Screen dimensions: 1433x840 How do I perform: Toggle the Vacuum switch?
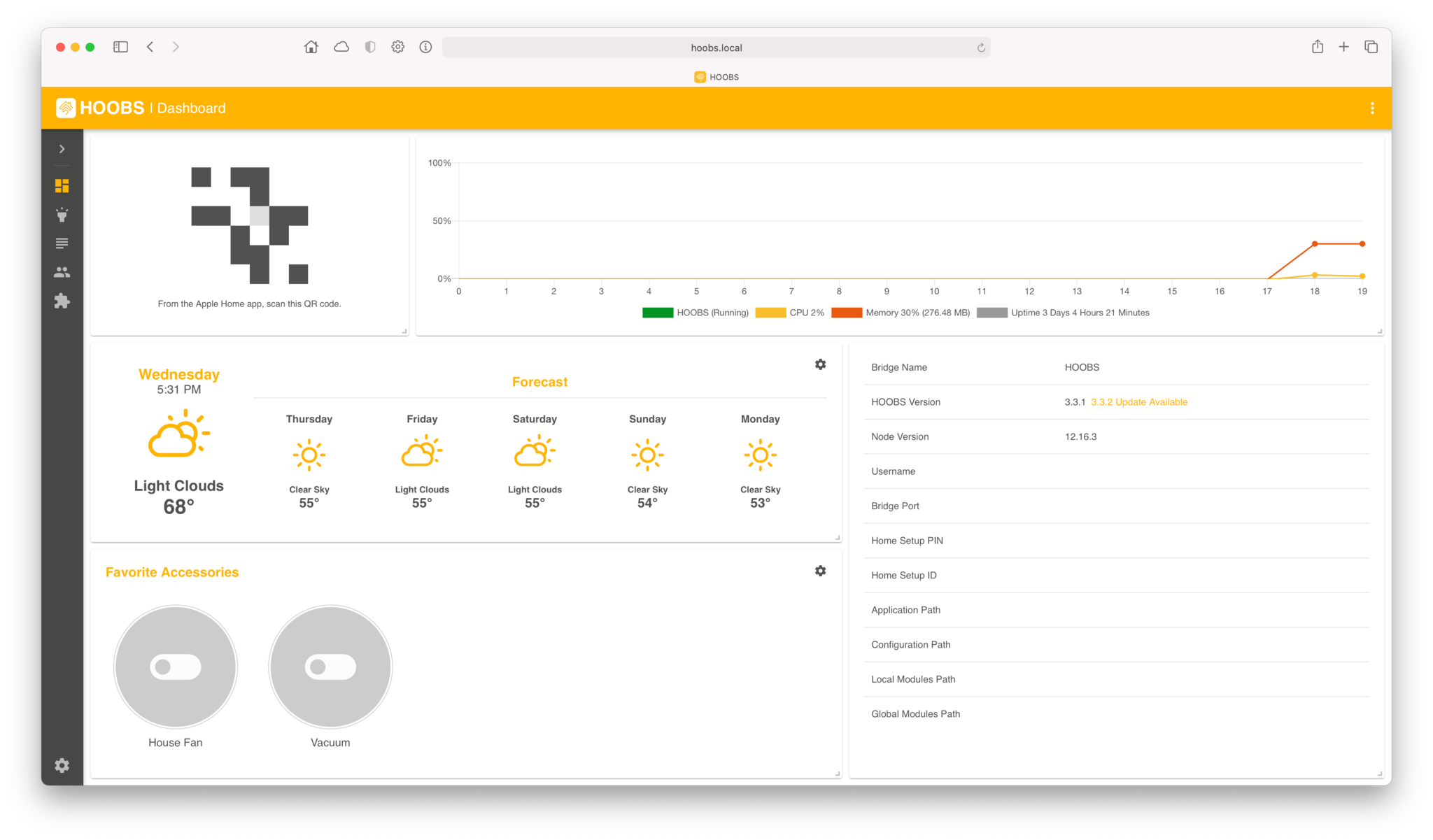click(330, 667)
